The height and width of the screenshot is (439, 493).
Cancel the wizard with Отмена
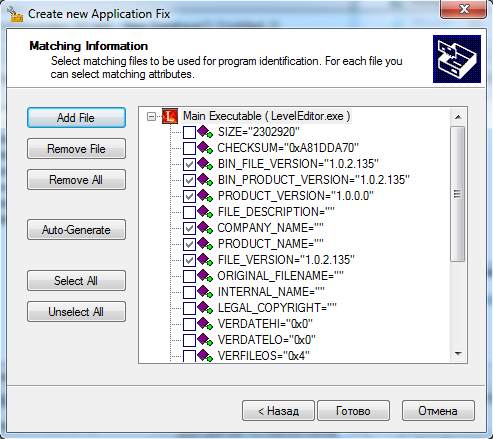[x=438, y=411]
